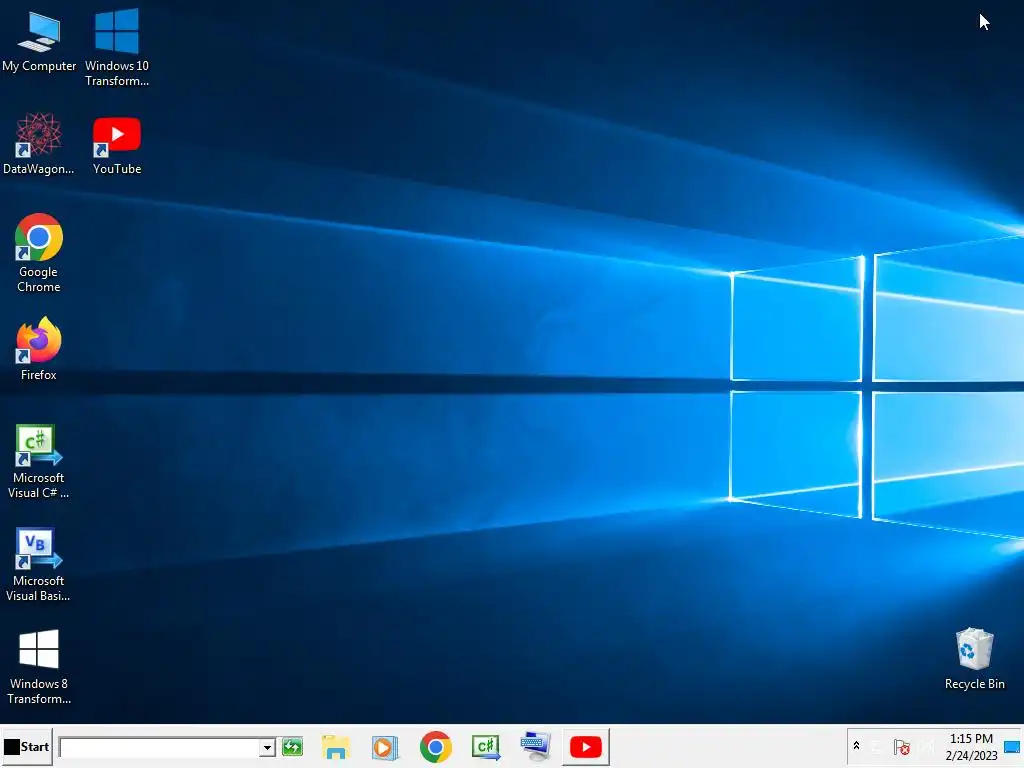
Task: Expand the taskbar address box dropdown arrow
Action: (x=267, y=747)
